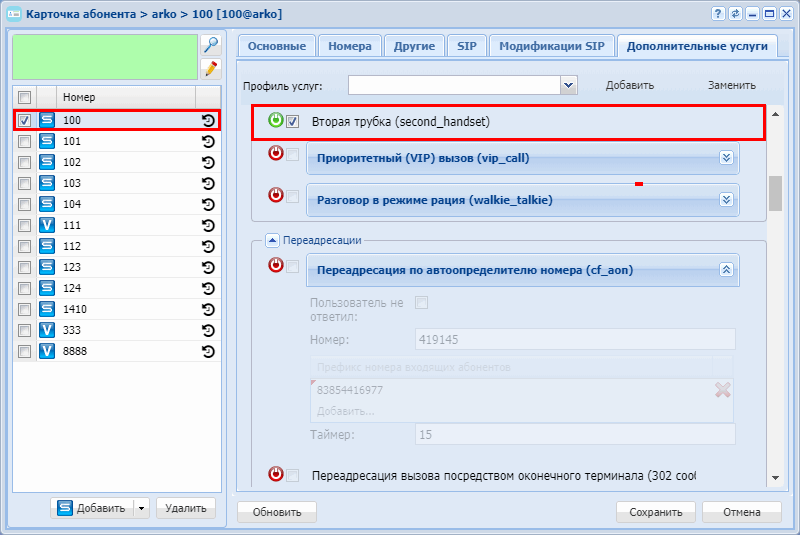Screen dimensions: 800x535
Task: Click history icon for subscriber 8888
Action: (x=208, y=351)
